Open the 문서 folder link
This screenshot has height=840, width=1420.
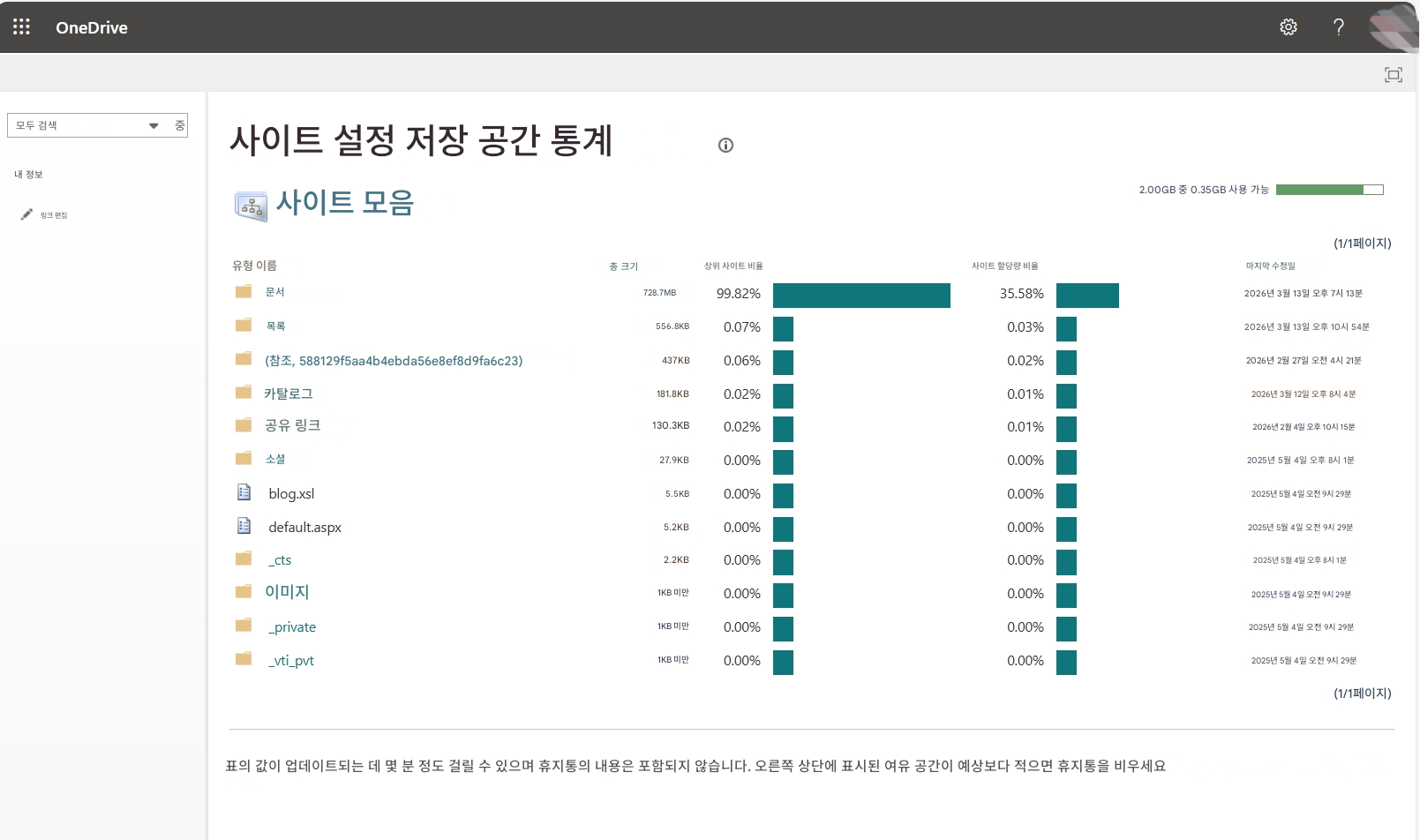(x=275, y=292)
